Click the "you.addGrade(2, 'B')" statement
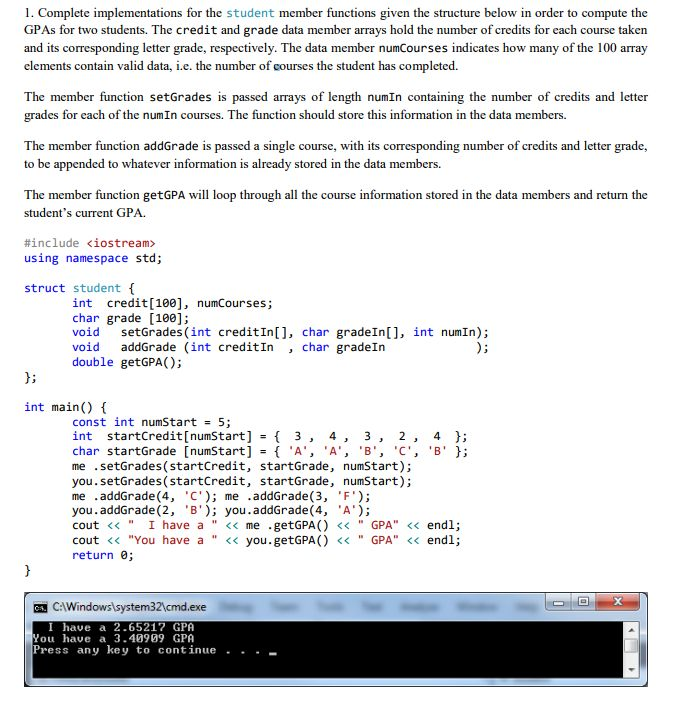The image size is (682, 703). tap(145, 511)
